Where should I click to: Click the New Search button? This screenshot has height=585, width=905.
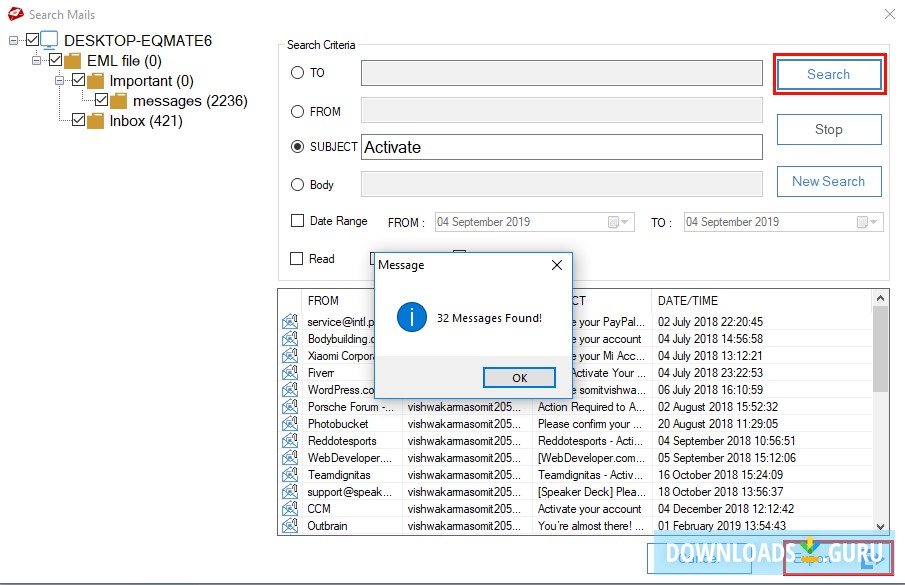tap(828, 181)
